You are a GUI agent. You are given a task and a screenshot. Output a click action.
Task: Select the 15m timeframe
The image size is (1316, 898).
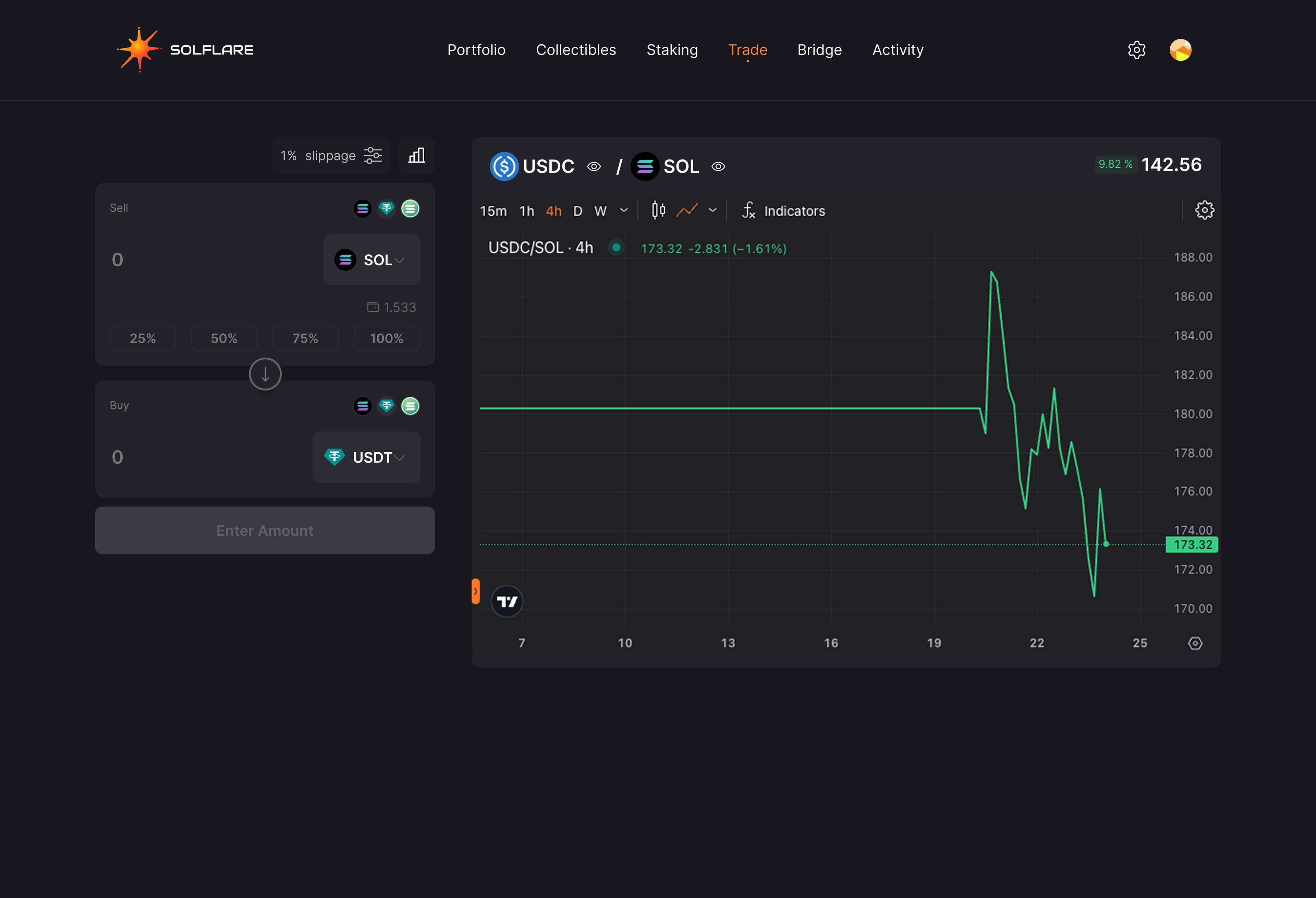point(493,211)
